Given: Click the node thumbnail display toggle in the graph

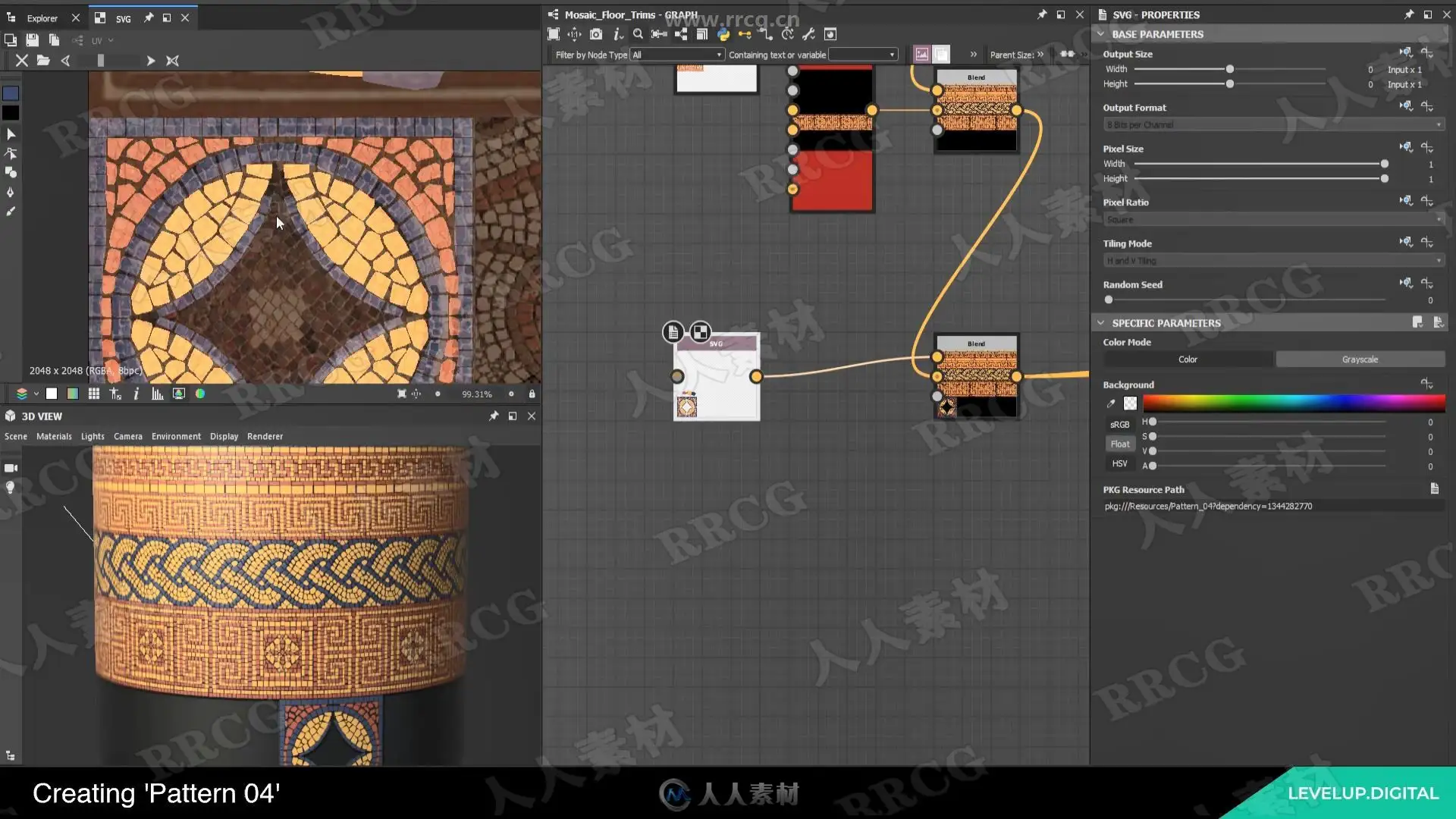Looking at the screenshot, I should [921, 54].
